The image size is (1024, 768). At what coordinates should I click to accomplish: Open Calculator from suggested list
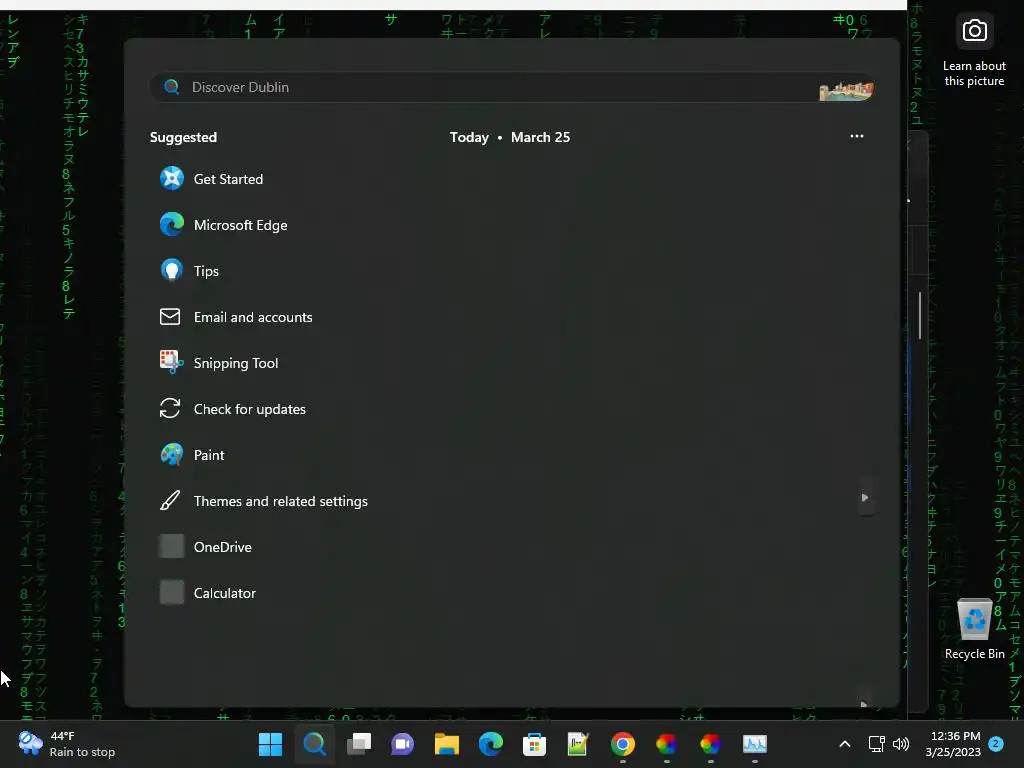pos(208,593)
